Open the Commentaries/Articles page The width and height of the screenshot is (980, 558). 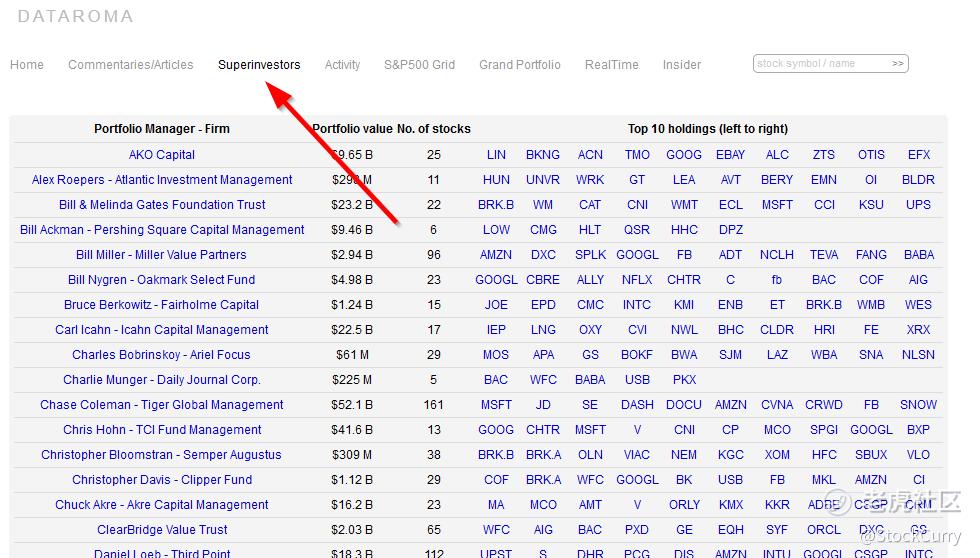click(131, 65)
